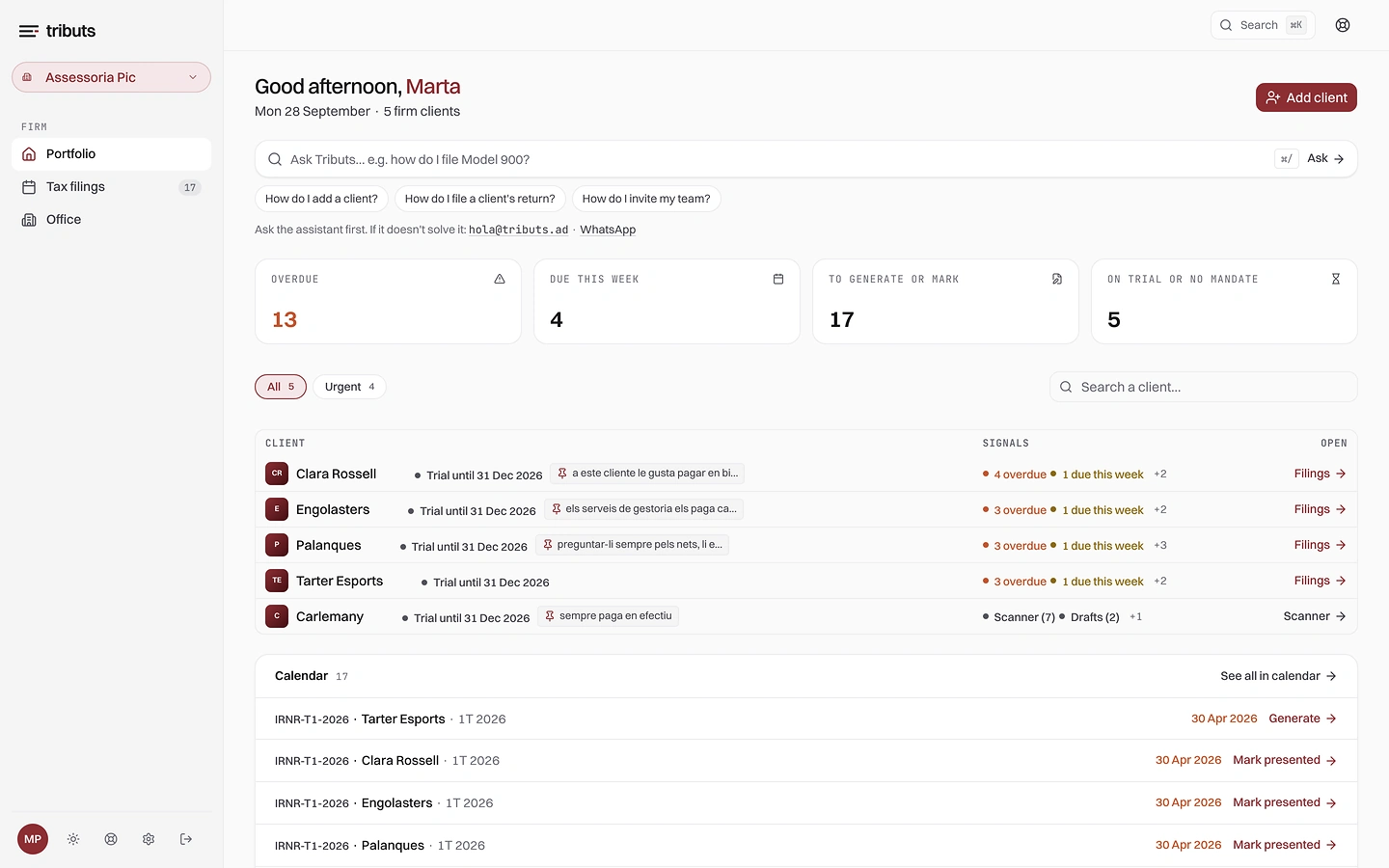Viewport: 1389px width, 868px height.
Task: Open the top Search box
Action: 1263,25
